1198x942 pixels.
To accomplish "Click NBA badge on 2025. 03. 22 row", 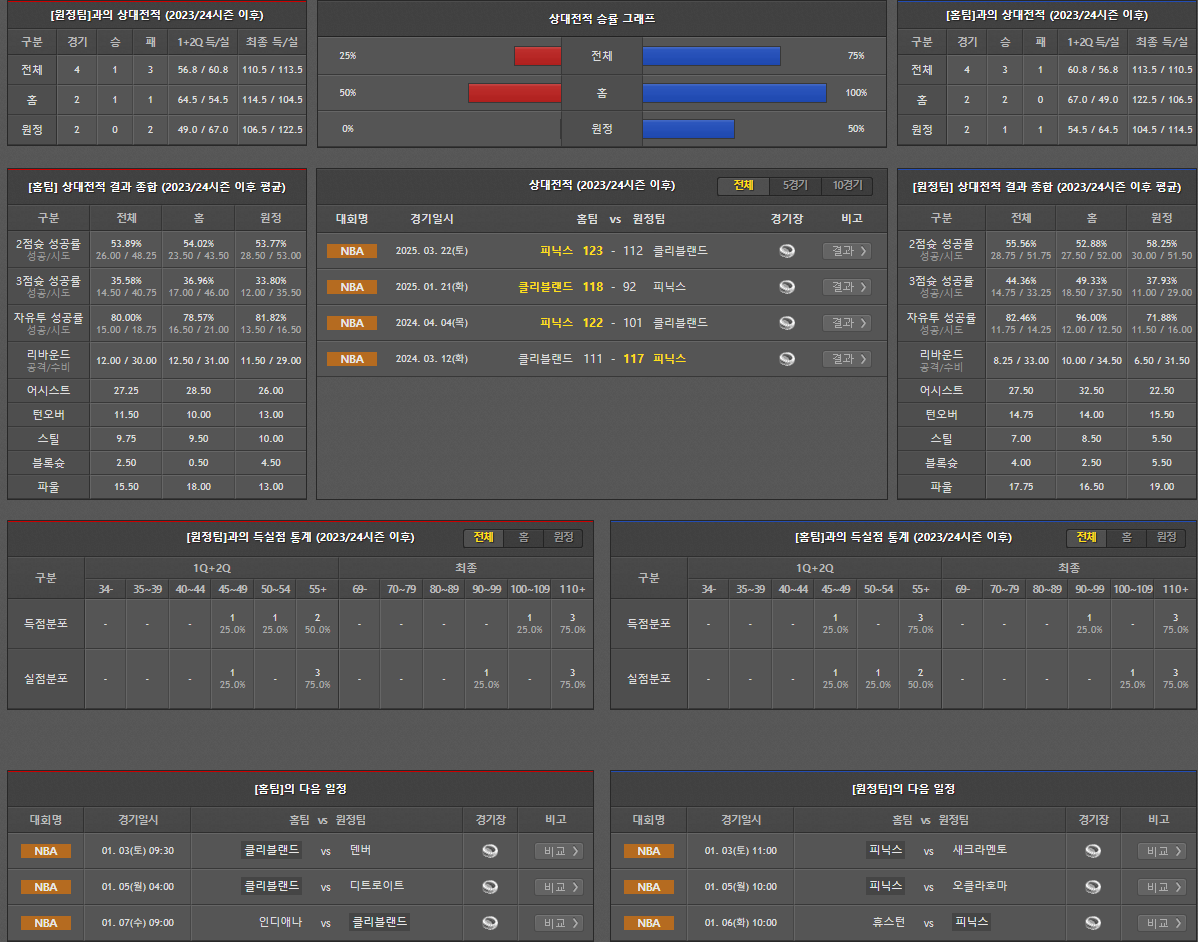I will (352, 251).
